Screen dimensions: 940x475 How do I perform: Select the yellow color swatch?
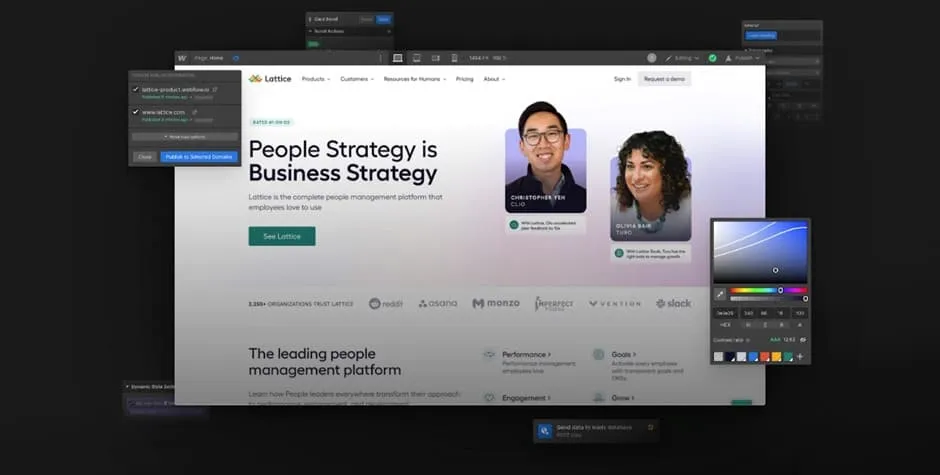(x=776, y=357)
